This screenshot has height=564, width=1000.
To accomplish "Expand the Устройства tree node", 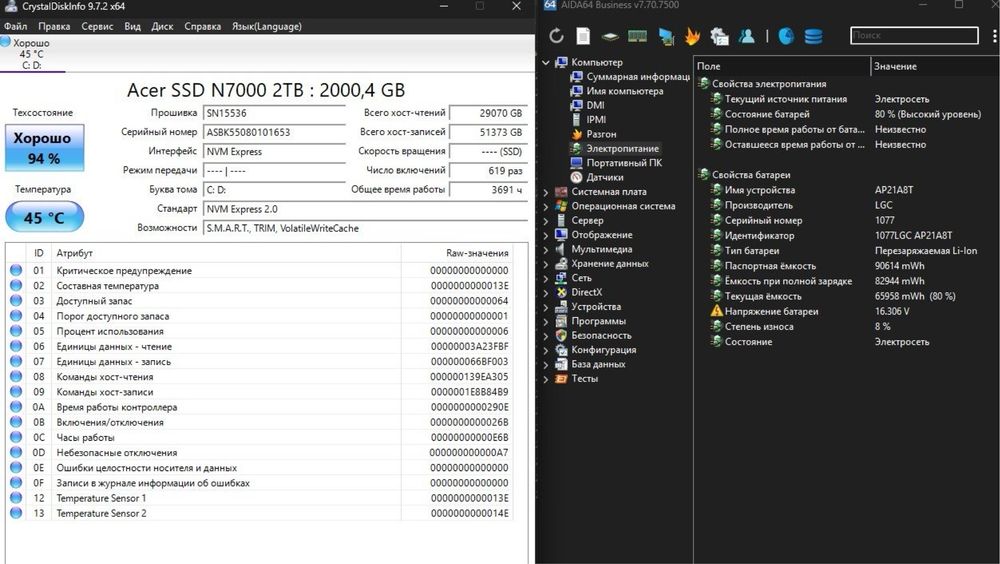I will pyautogui.click(x=546, y=307).
